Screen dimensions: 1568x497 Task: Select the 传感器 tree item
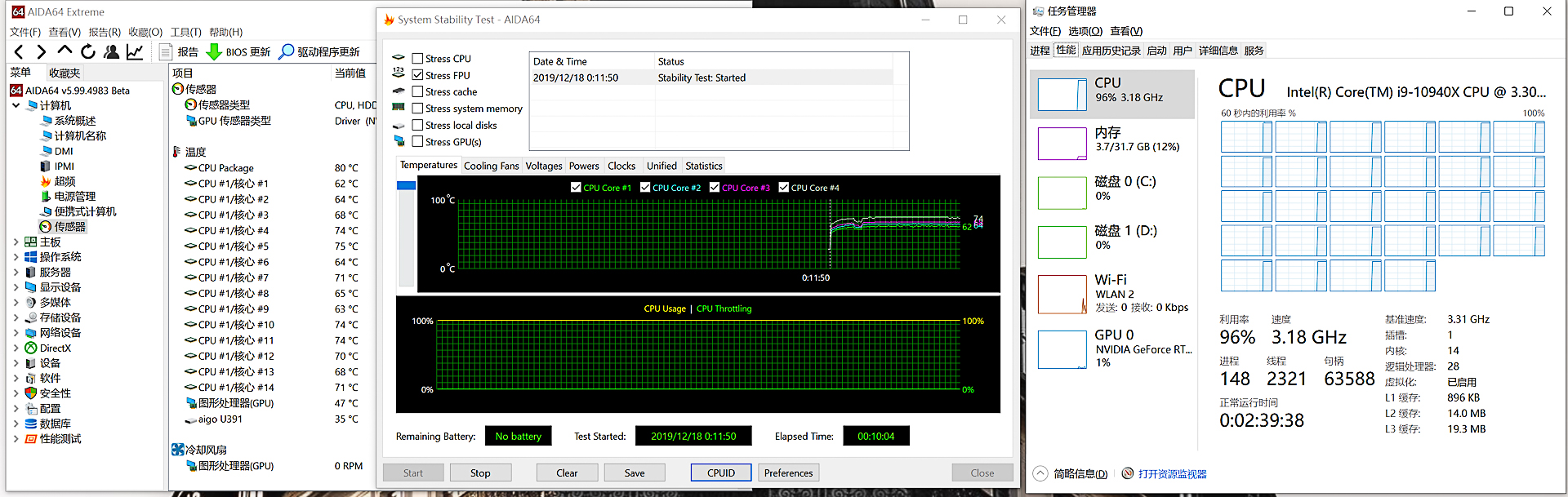click(x=63, y=227)
